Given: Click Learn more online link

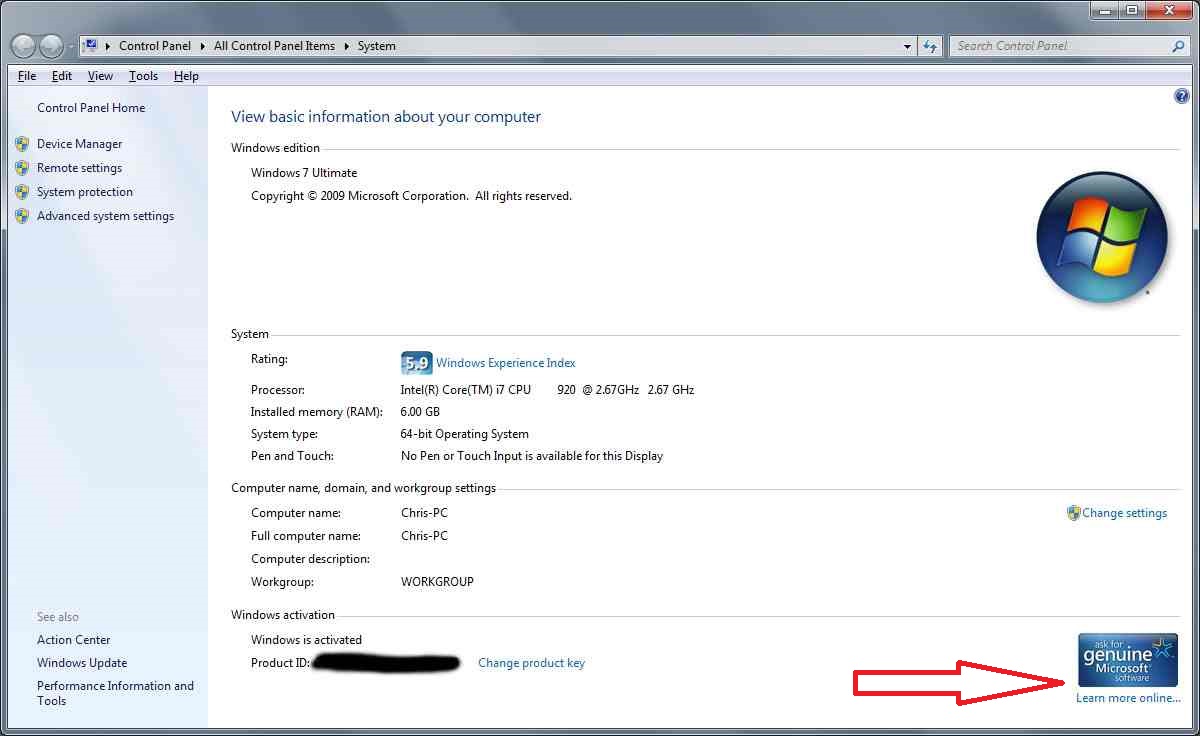Looking at the screenshot, I should (1128, 698).
